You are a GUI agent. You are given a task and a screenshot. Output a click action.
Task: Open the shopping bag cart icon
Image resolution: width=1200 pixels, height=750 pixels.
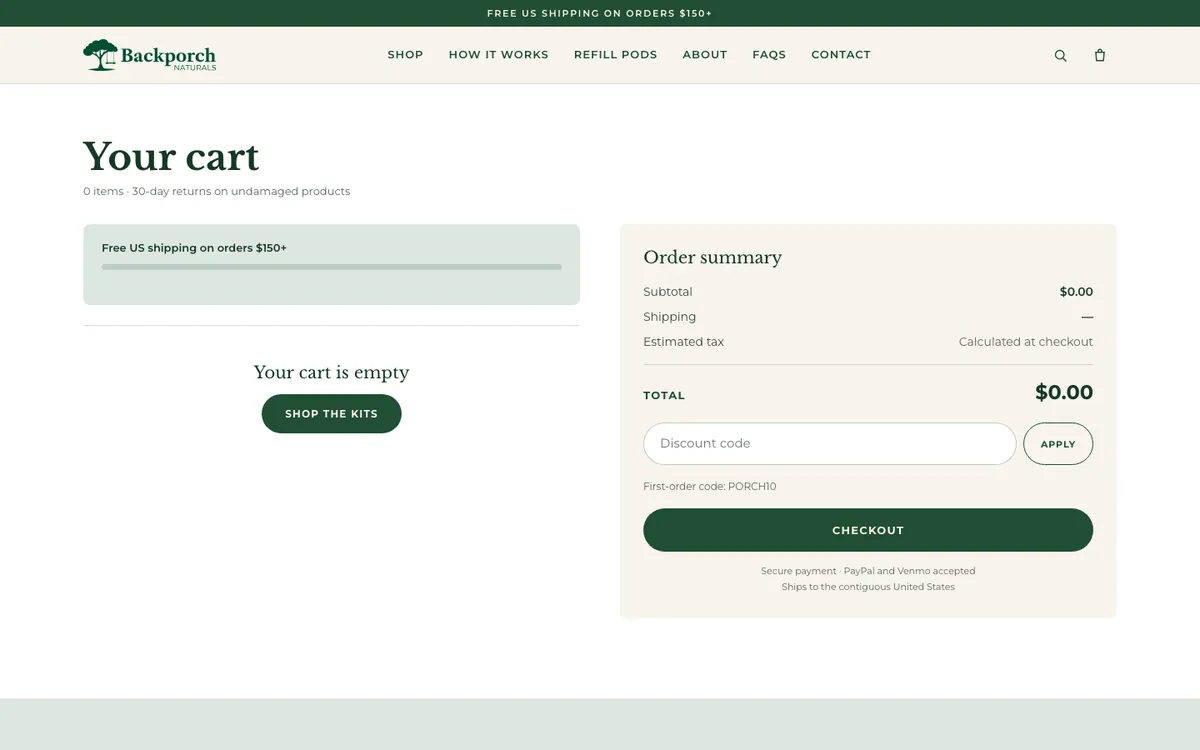coord(1100,56)
